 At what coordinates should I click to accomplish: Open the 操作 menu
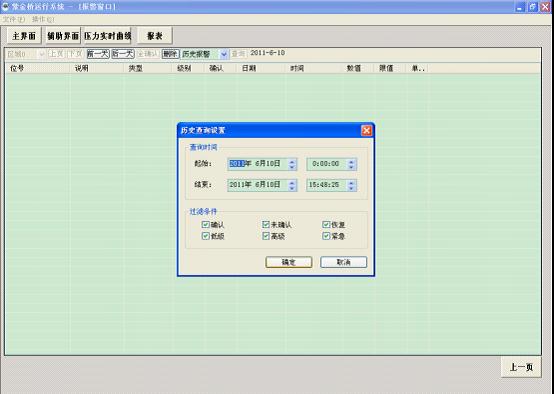43,19
